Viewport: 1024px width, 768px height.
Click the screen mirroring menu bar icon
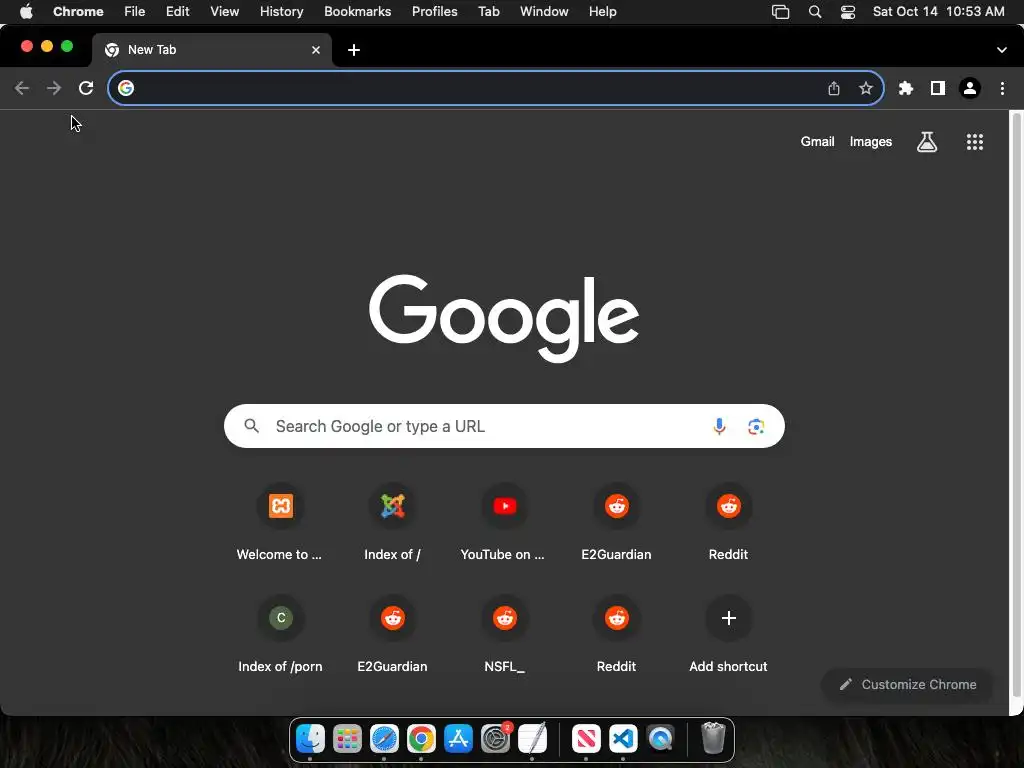(x=780, y=12)
